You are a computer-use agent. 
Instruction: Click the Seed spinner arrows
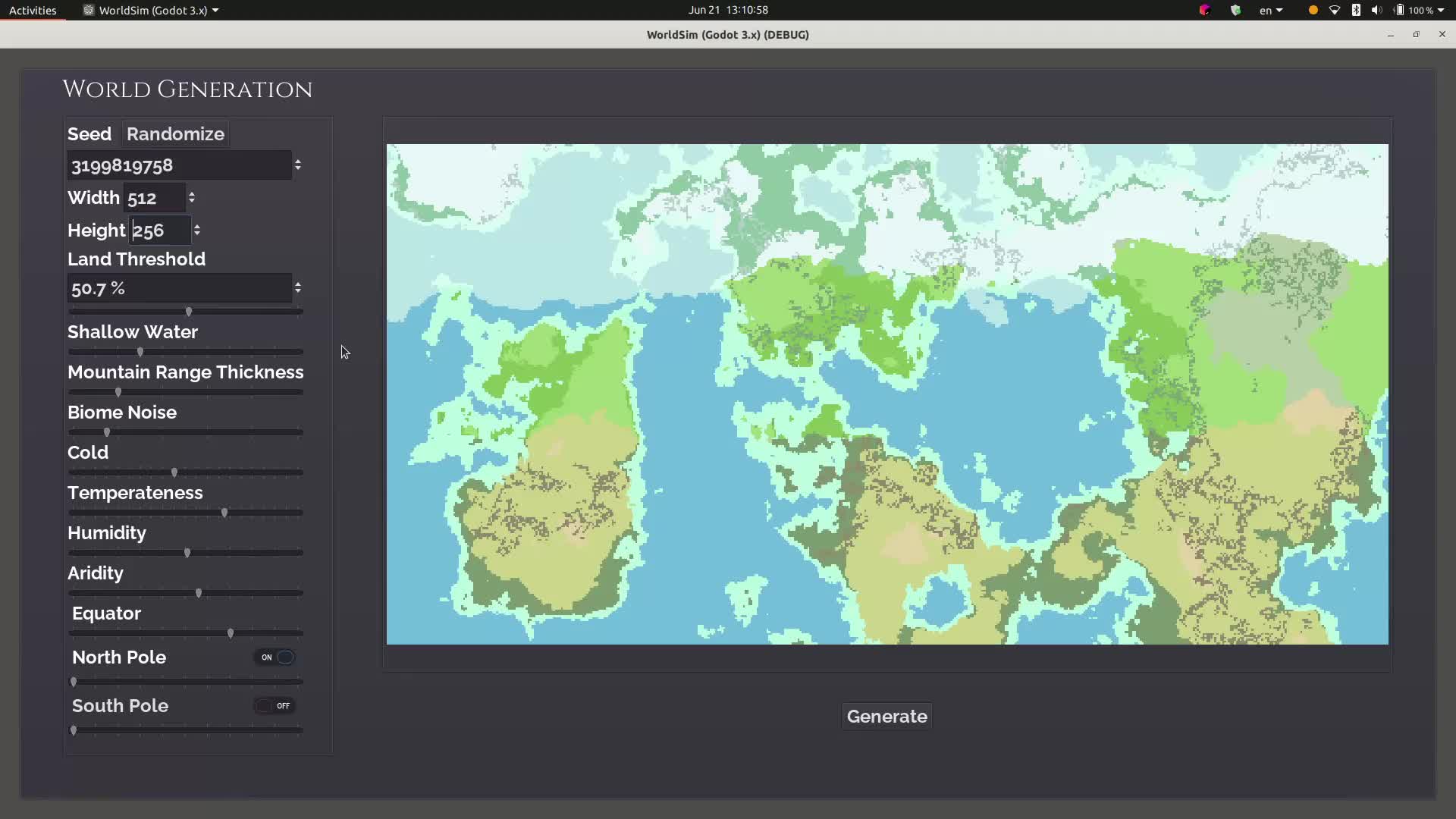point(298,165)
